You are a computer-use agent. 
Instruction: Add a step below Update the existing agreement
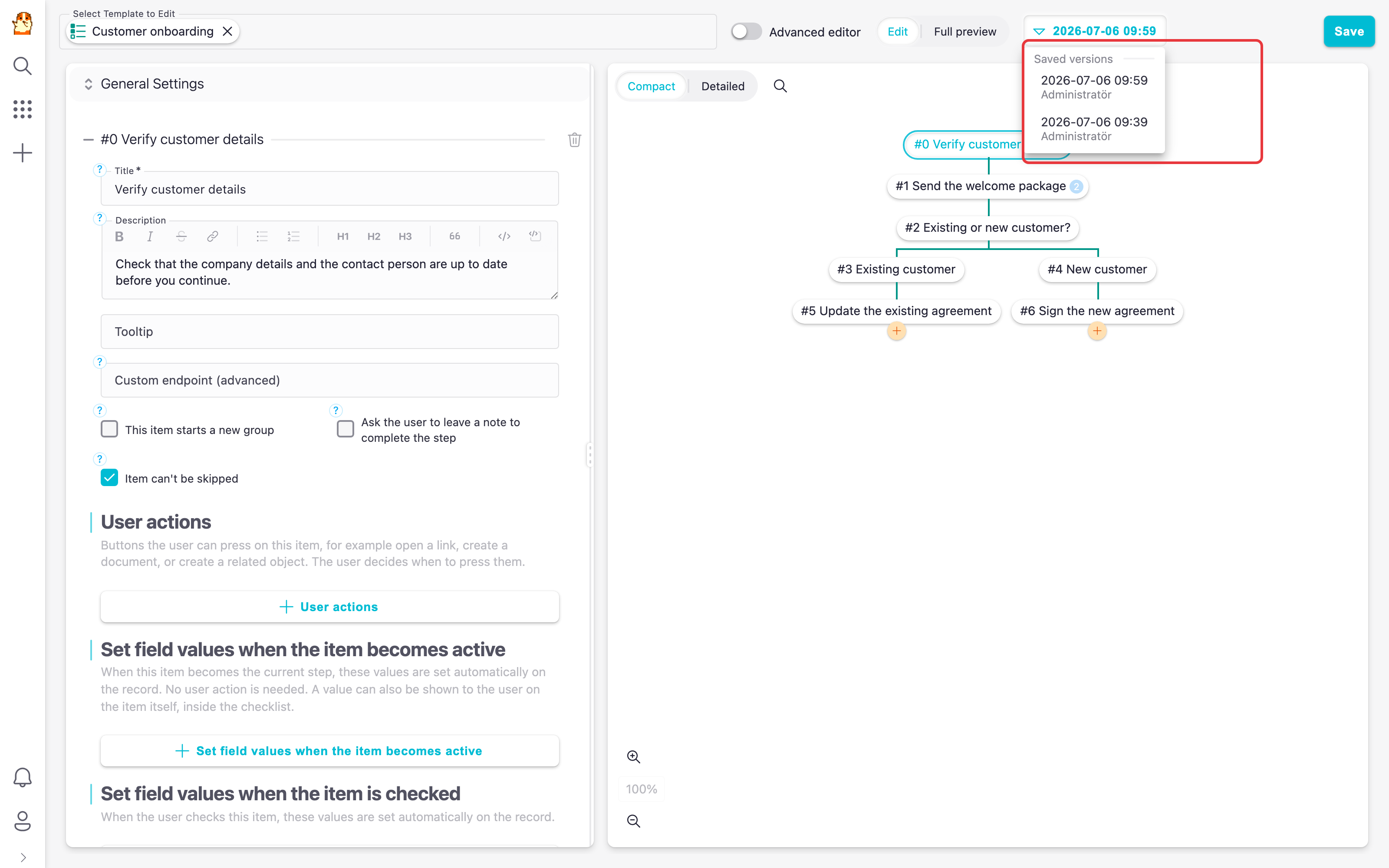[896, 331]
